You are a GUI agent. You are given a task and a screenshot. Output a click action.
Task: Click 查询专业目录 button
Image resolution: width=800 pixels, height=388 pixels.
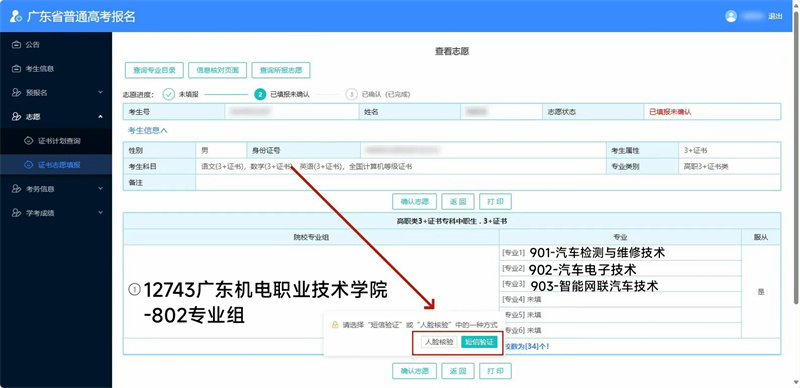click(x=155, y=70)
